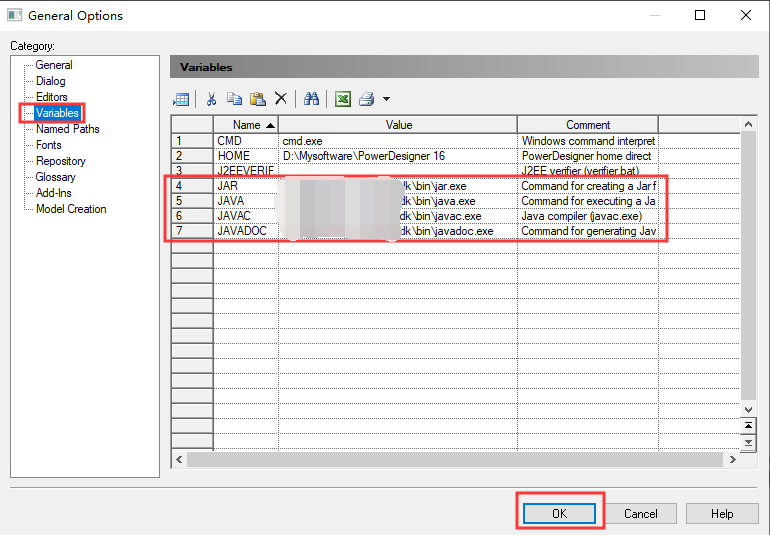Click the Comment column header
The image size is (770, 535).
(x=588, y=125)
